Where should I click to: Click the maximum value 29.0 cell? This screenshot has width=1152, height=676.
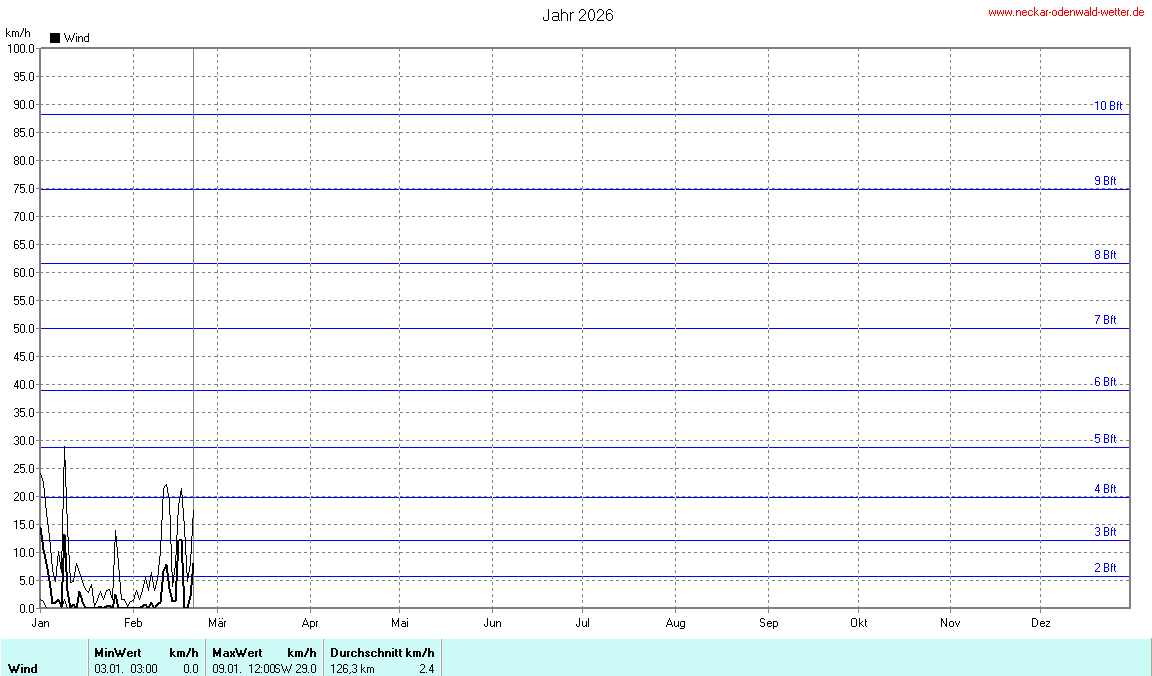click(306, 668)
